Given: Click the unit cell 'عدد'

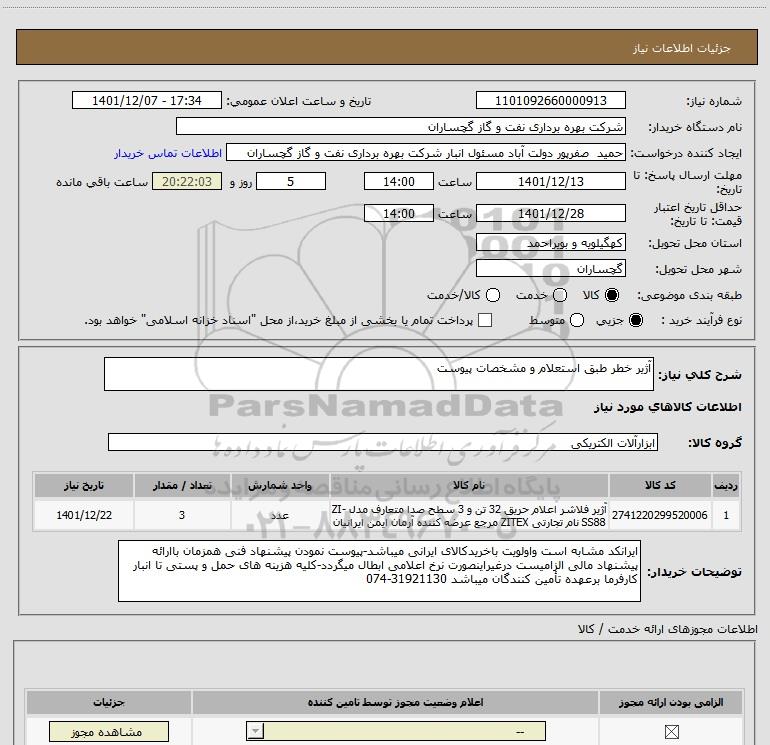Looking at the screenshot, I should 279,515.
